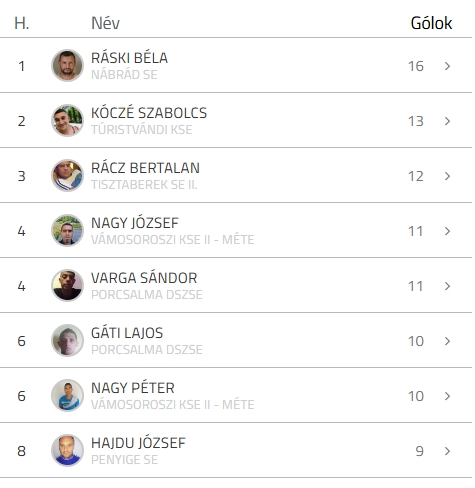
Task: Click Ráski Béla's profile photo
Action: tap(67, 65)
